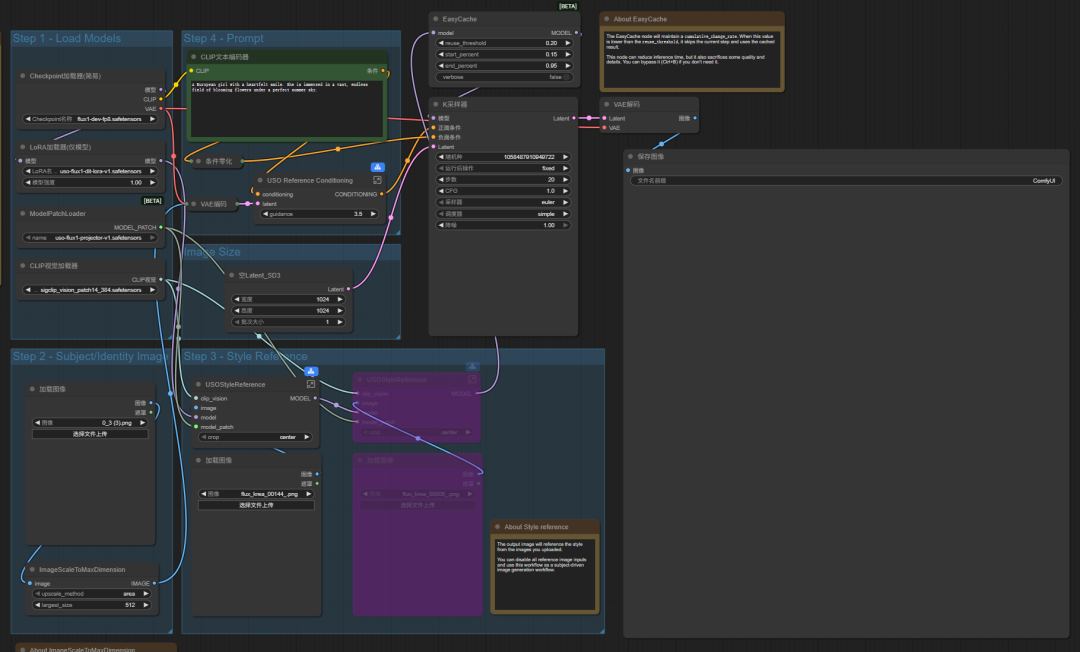This screenshot has height=652, width=1080.
Task: Increase end_percent with right arrow
Action: click(x=568, y=66)
